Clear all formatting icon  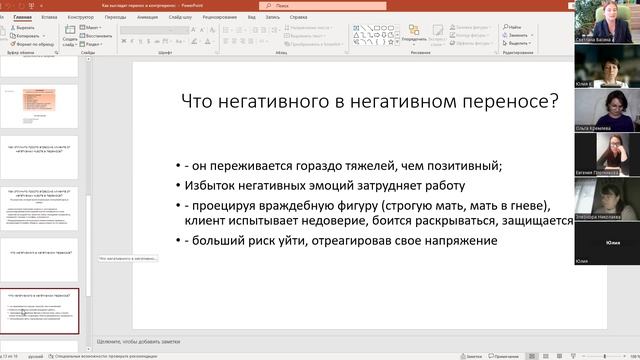212,30
